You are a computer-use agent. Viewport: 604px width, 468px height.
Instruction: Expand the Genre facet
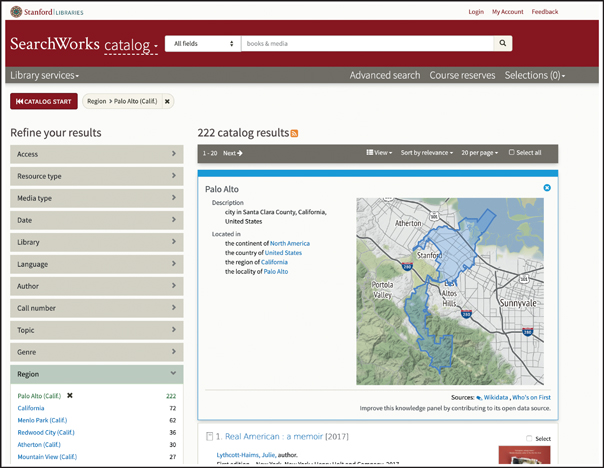(97, 352)
